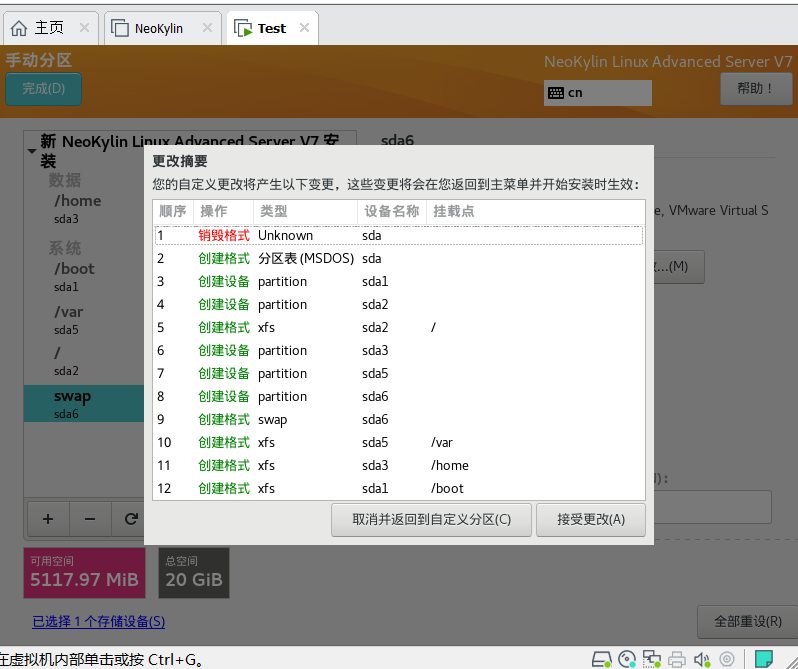Close the Test tab

304,27
